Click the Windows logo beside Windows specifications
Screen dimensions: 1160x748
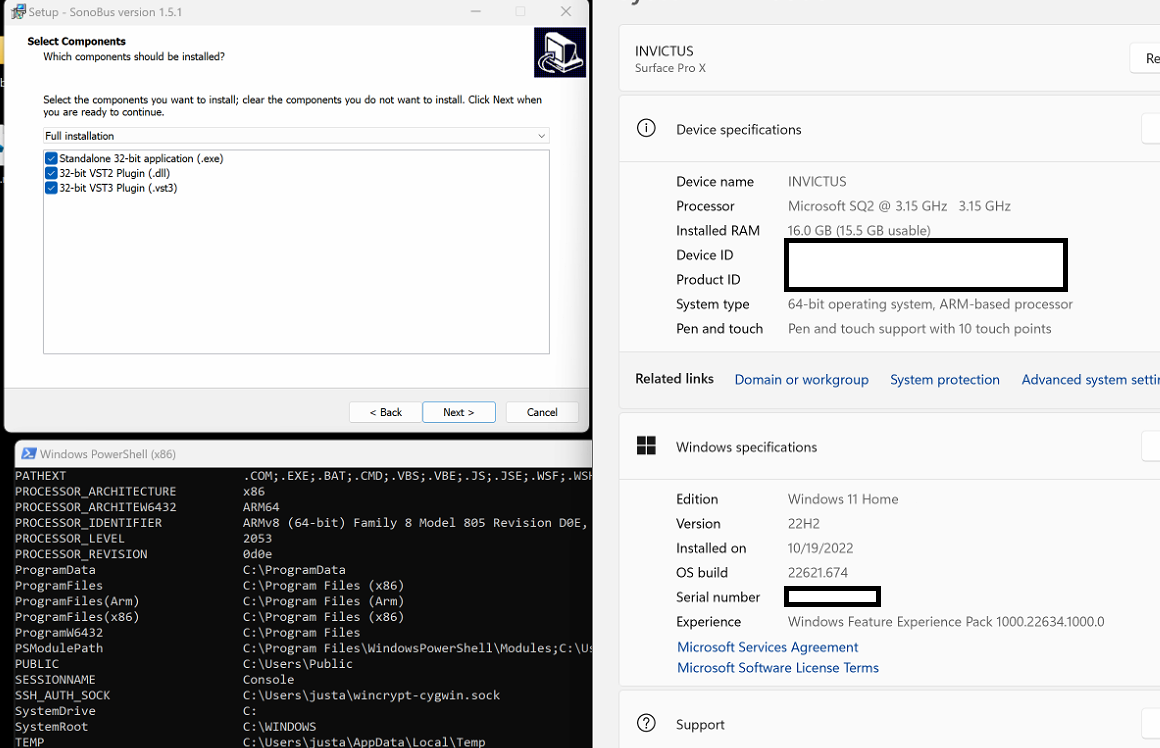click(x=646, y=445)
